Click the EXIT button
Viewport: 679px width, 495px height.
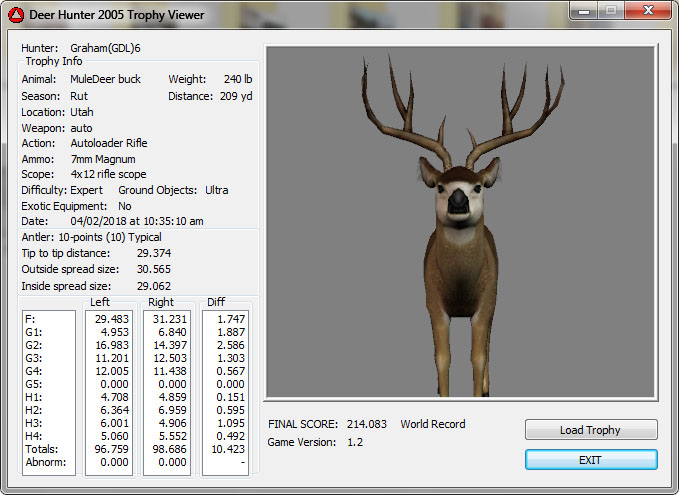coord(591,460)
